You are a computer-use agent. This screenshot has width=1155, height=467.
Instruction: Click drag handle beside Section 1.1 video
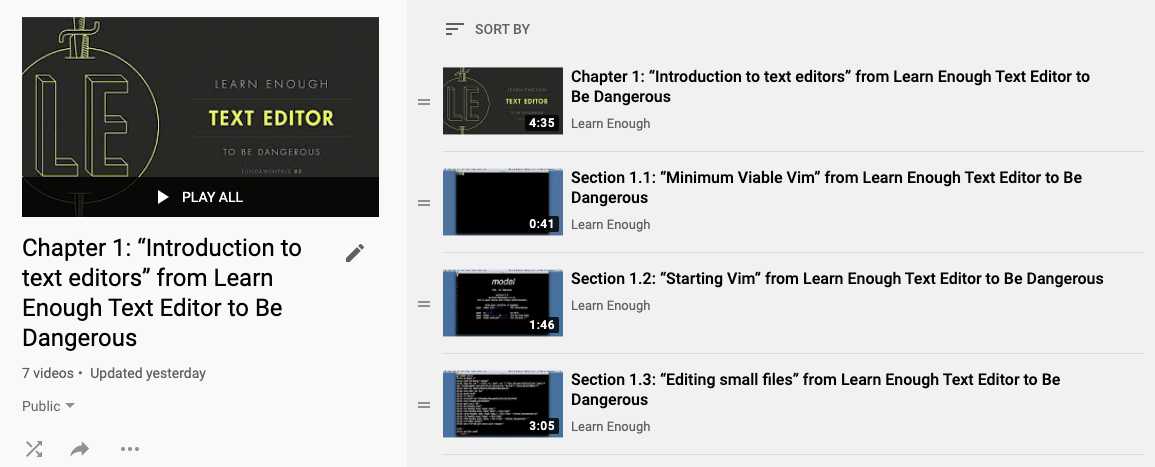423,203
